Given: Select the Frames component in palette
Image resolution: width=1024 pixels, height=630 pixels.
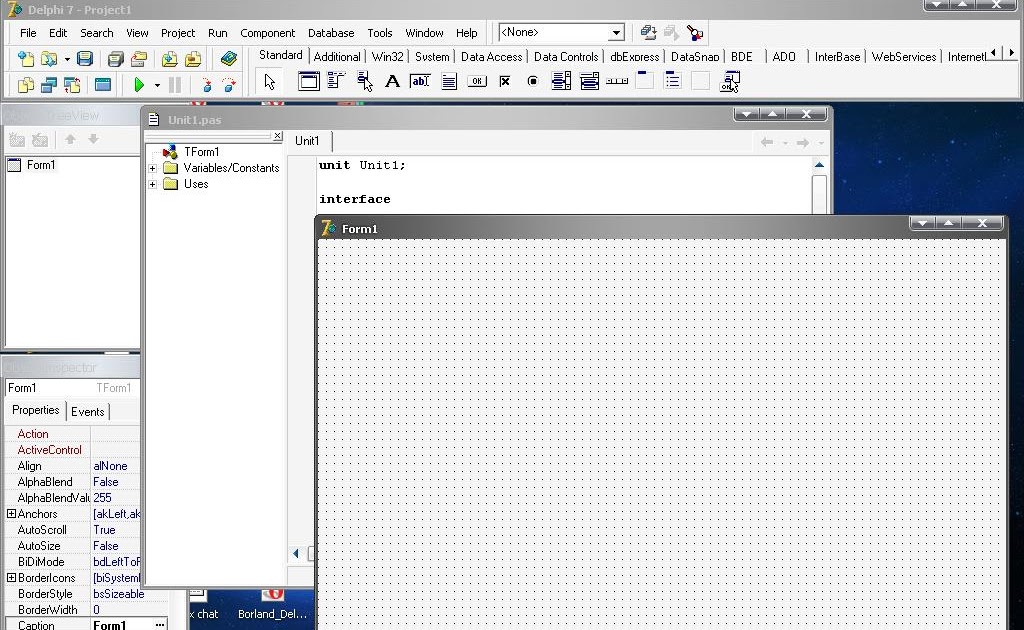Looking at the screenshot, I should click(x=308, y=82).
